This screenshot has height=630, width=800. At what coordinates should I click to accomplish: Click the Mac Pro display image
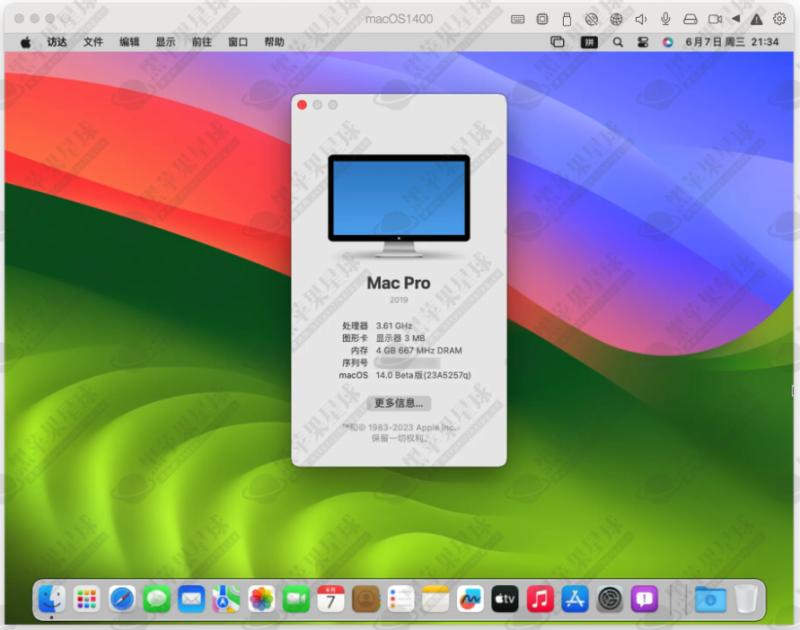pyautogui.click(x=399, y=206)
